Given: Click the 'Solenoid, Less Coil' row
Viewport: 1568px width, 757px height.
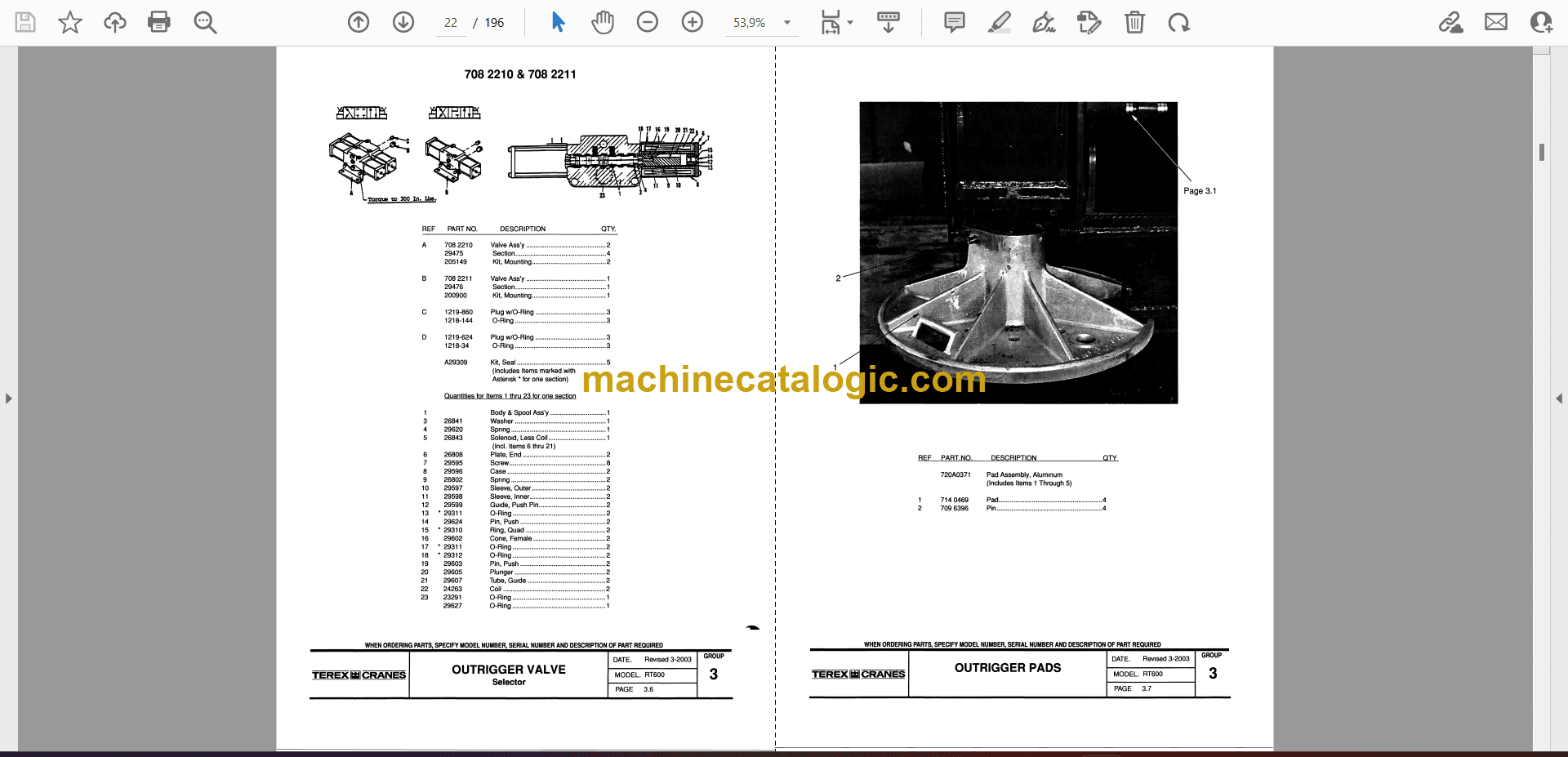Looking at the screenshot, I should [515, 438].
